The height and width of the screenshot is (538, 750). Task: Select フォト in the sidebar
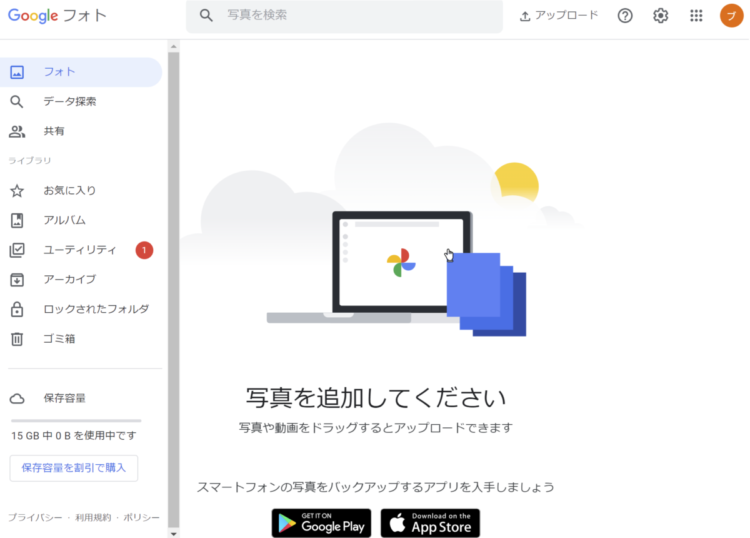pos(81,72)
